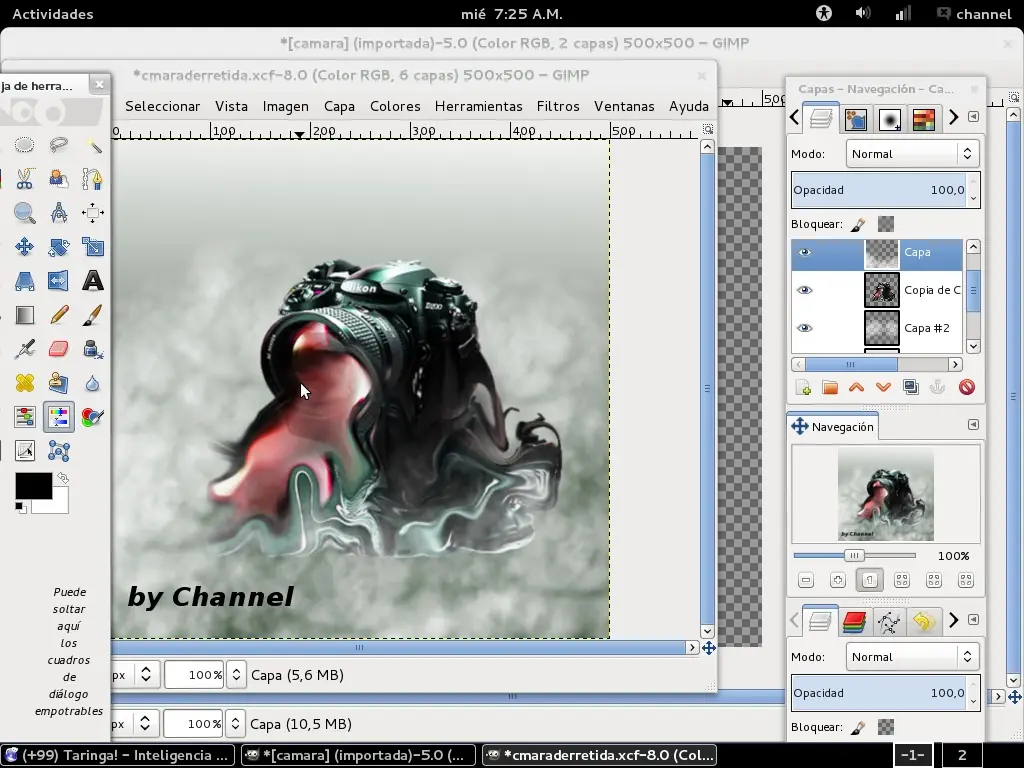Select the Measure compass tool
The image size is (1024, 768).
(x=59, y=212)
